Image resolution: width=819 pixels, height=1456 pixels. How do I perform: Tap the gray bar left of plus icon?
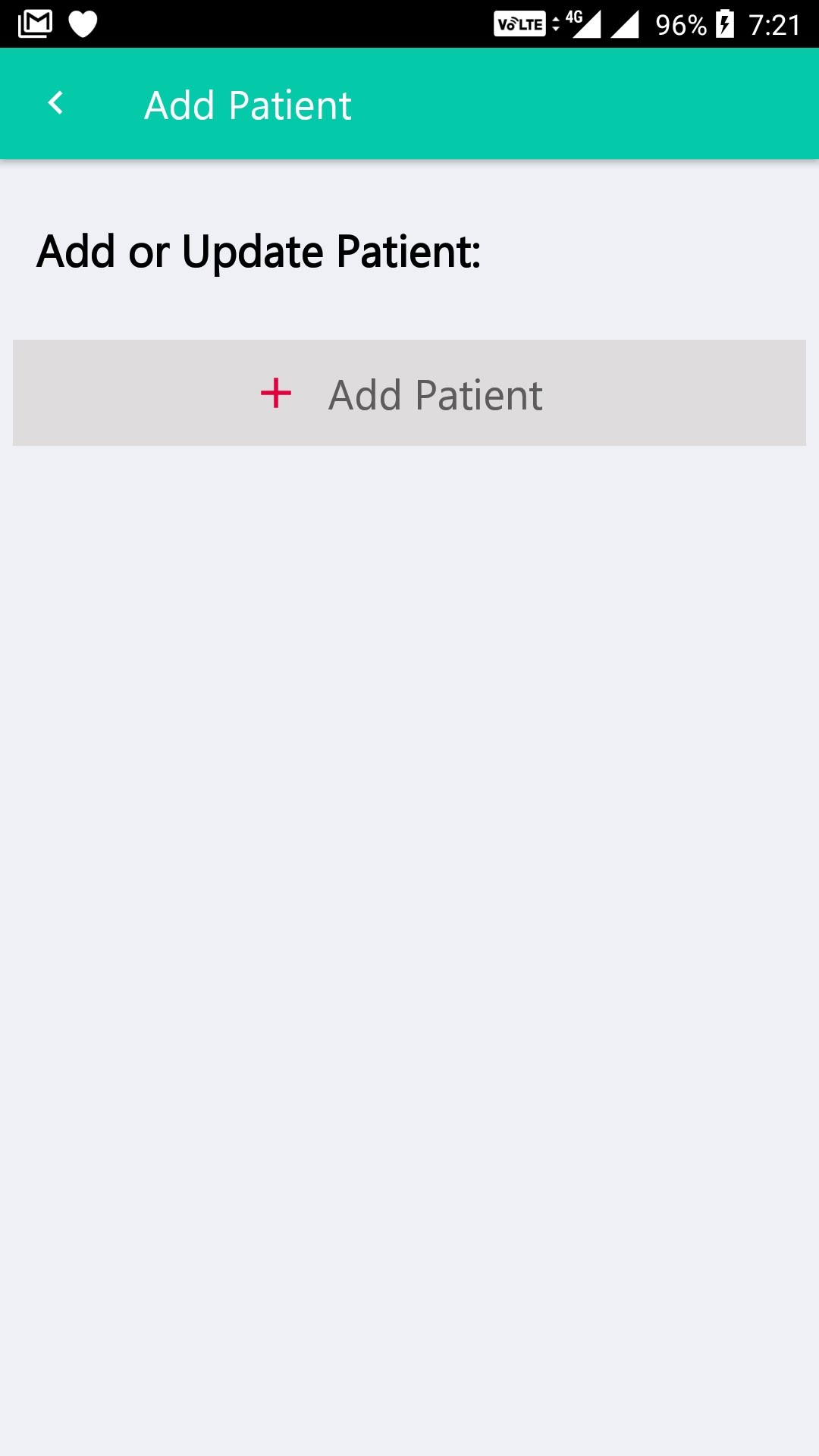tap(136, 393)
